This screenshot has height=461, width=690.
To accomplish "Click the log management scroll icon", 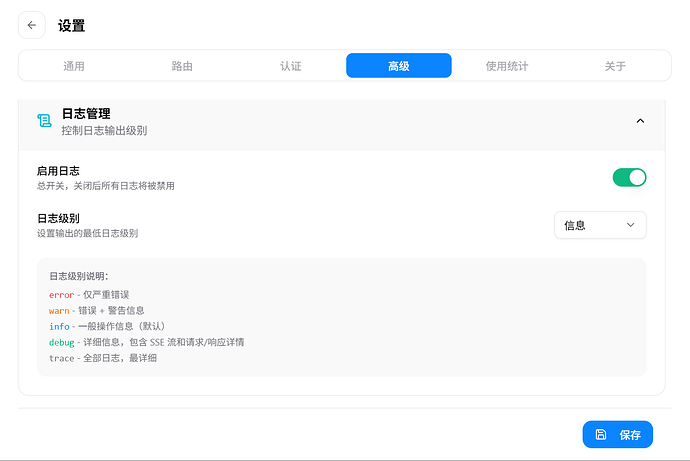I will click(x=44, y=121).
